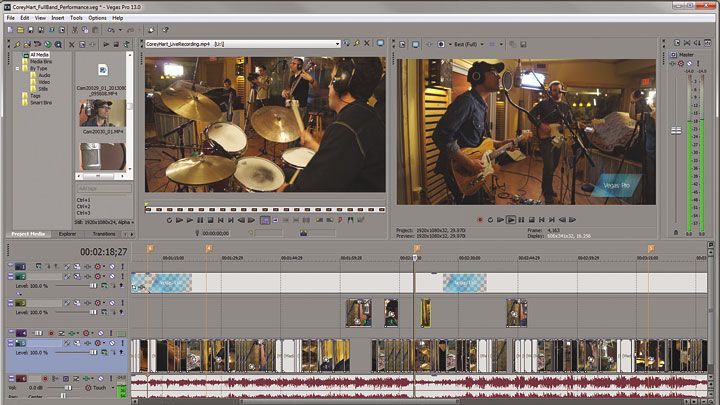Pause playback in the video preview window
The height and width of the screenshot is (405, 720).
(x=522, y=219)
